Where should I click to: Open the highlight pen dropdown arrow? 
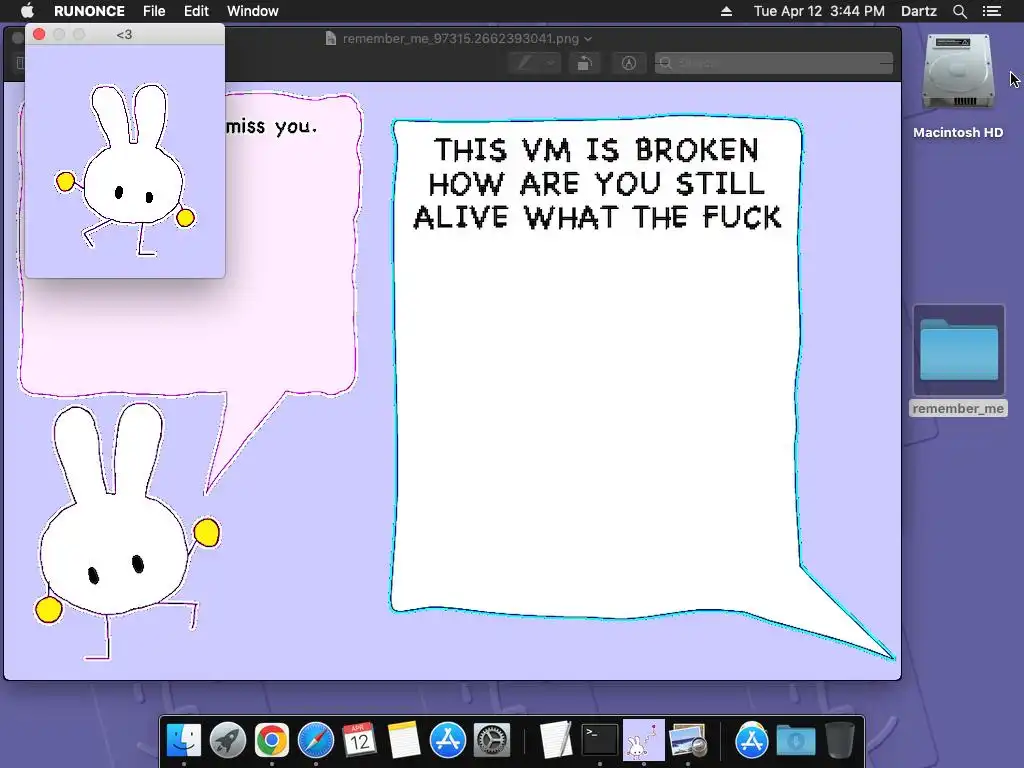(551, 63)
